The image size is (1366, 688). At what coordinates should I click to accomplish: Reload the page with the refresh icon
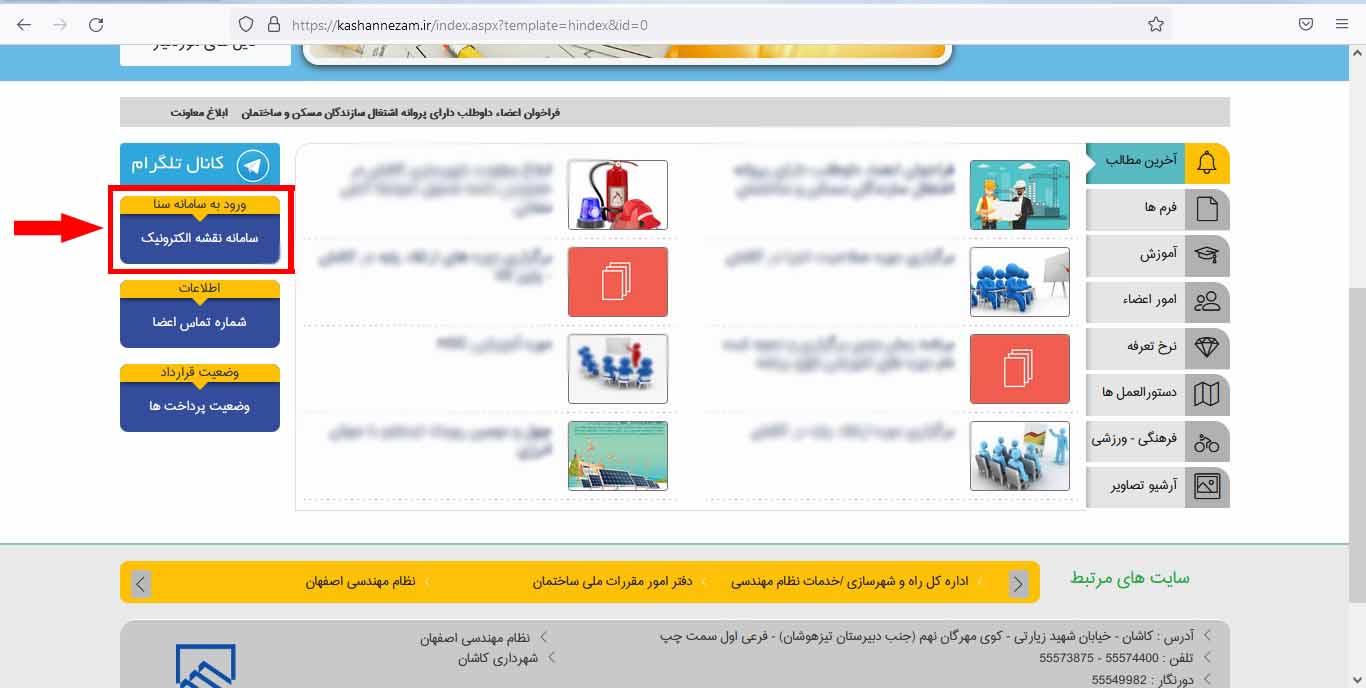(95, 23)
